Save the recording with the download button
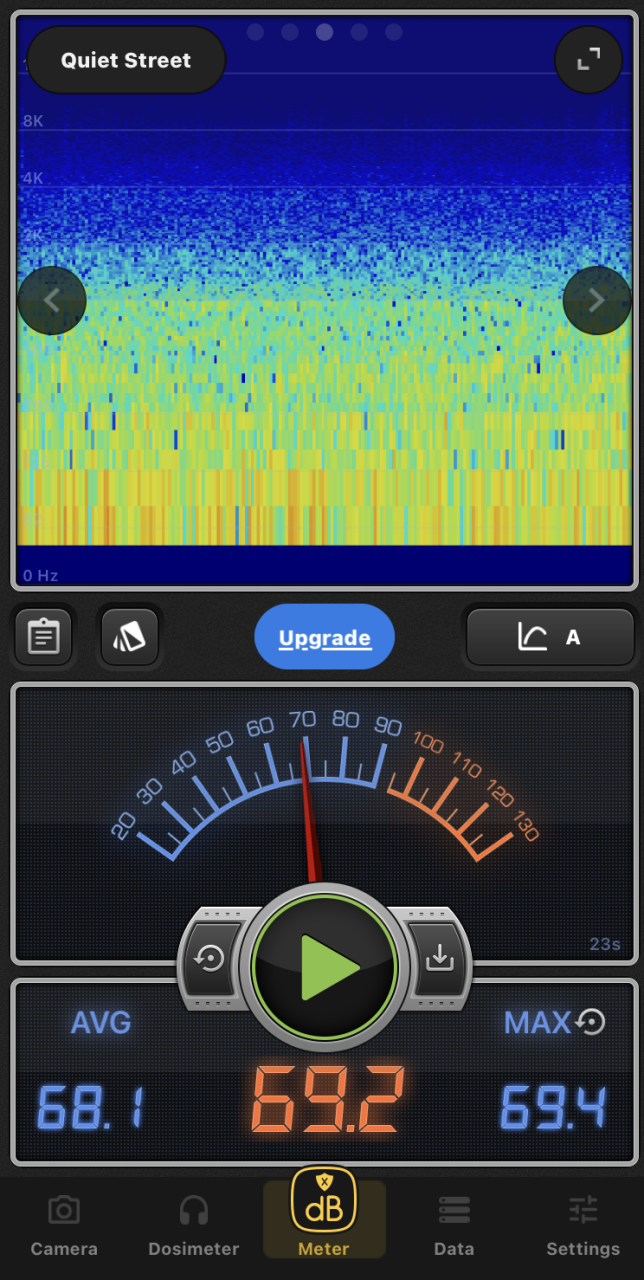The width and height of the screenshot is (644, 1280). pyautogui.click(x=438, y=959)
